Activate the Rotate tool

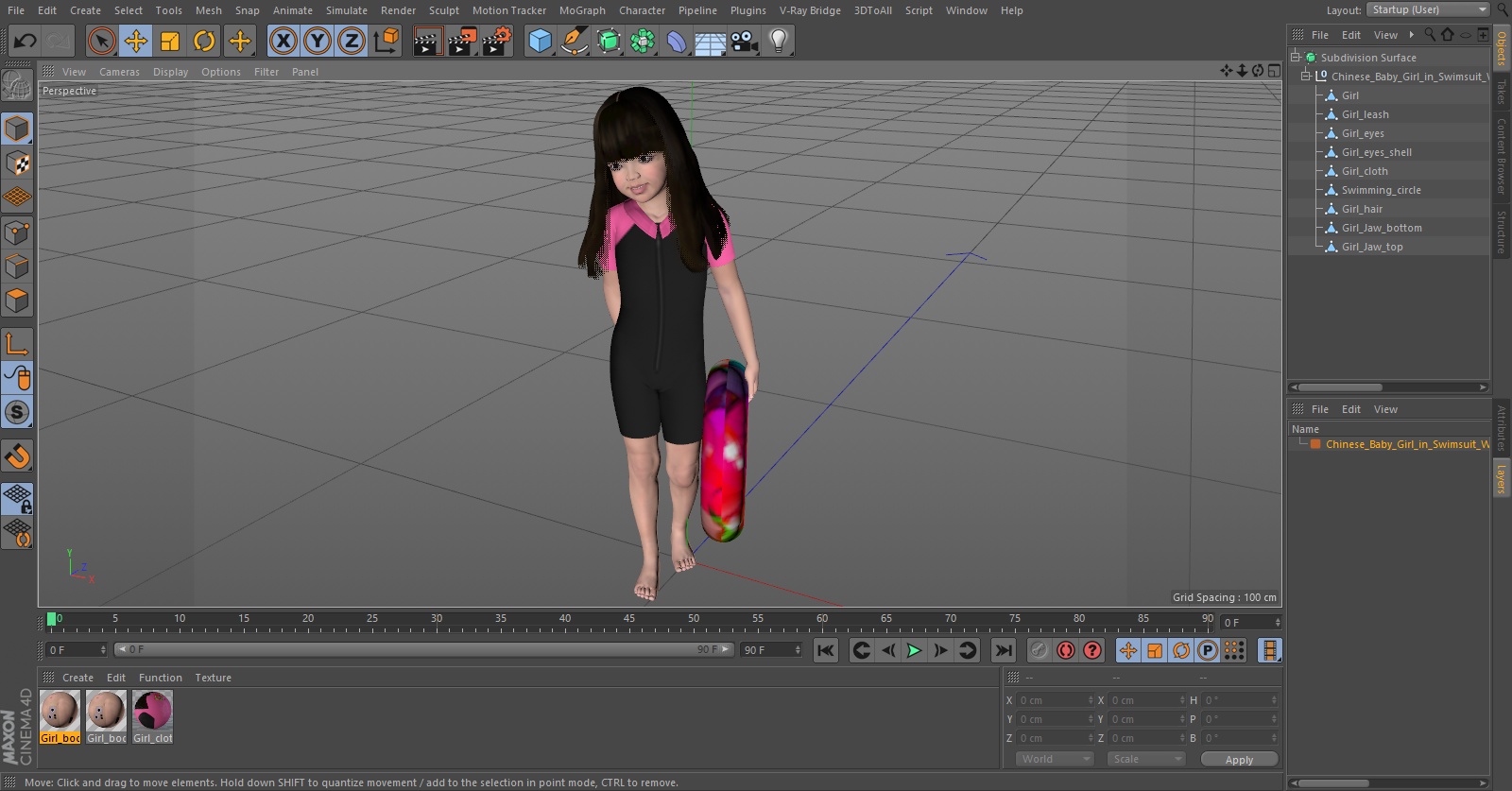coord(204,41)
